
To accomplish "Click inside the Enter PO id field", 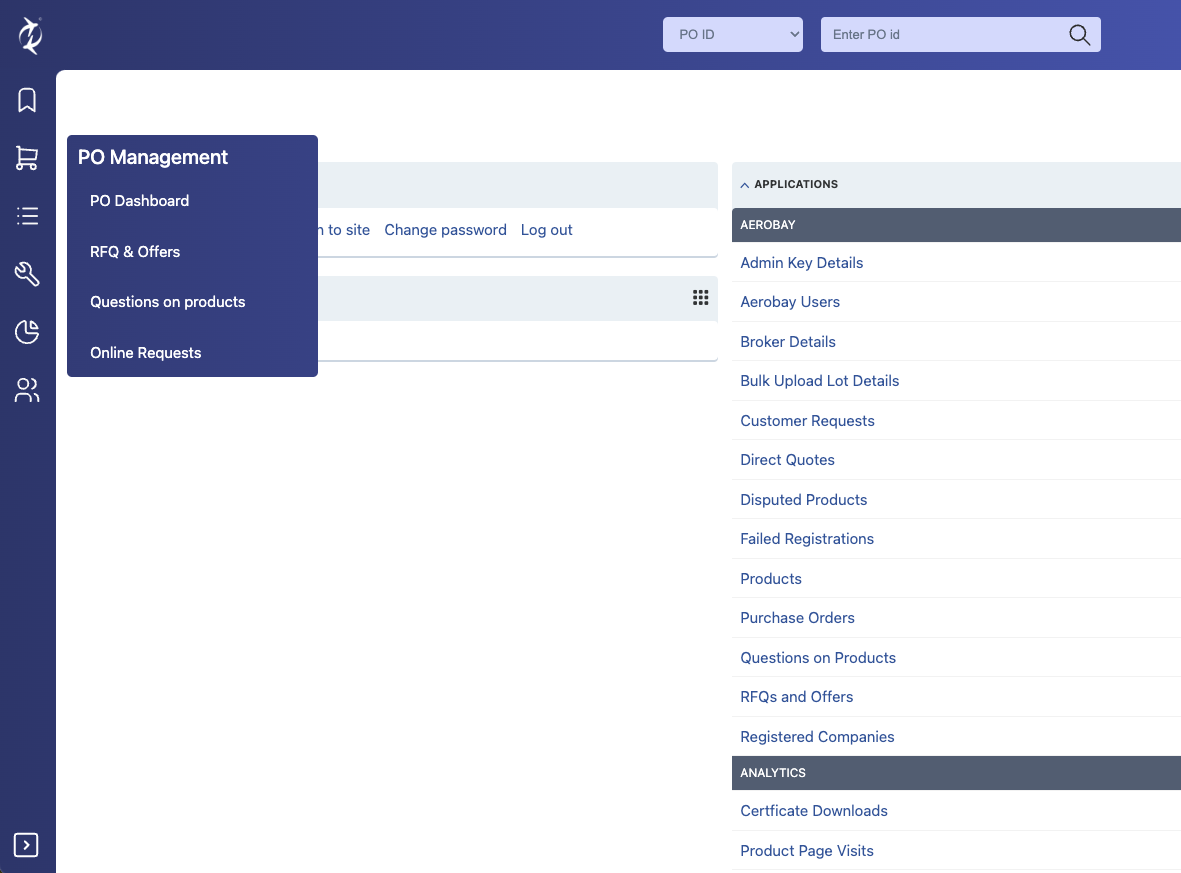I will click(x=940, y=34).
